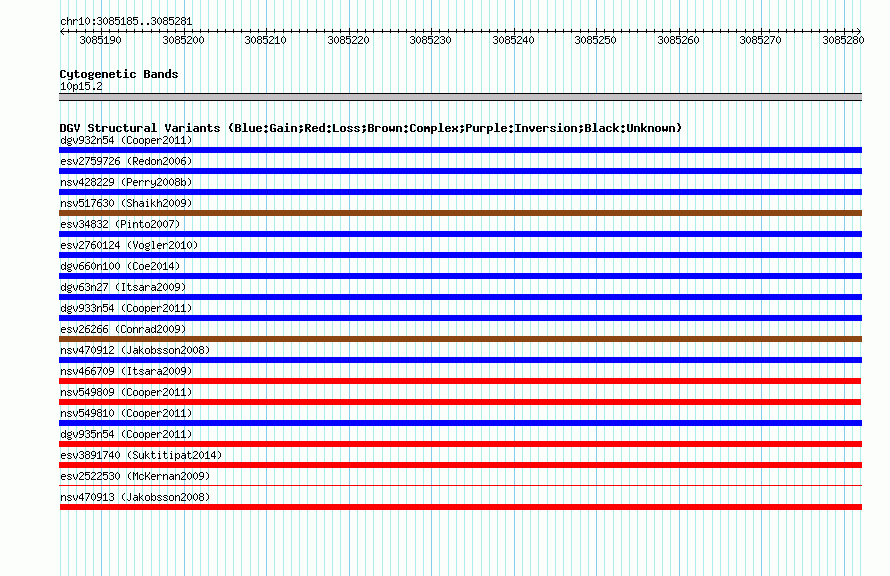
Task: Click the esv3891740 (Suktitipat2014) label
Action: click(141, 455)
